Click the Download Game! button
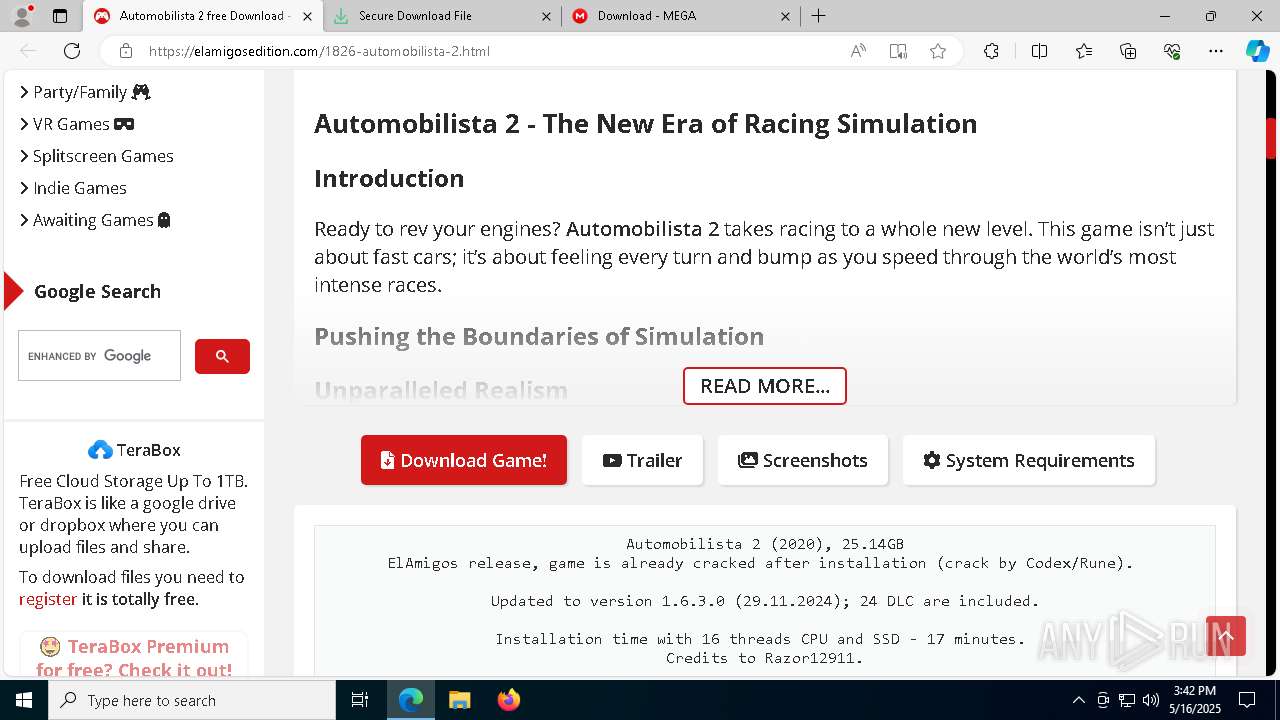Screen dimensions: 1280x720 (464, 460)
